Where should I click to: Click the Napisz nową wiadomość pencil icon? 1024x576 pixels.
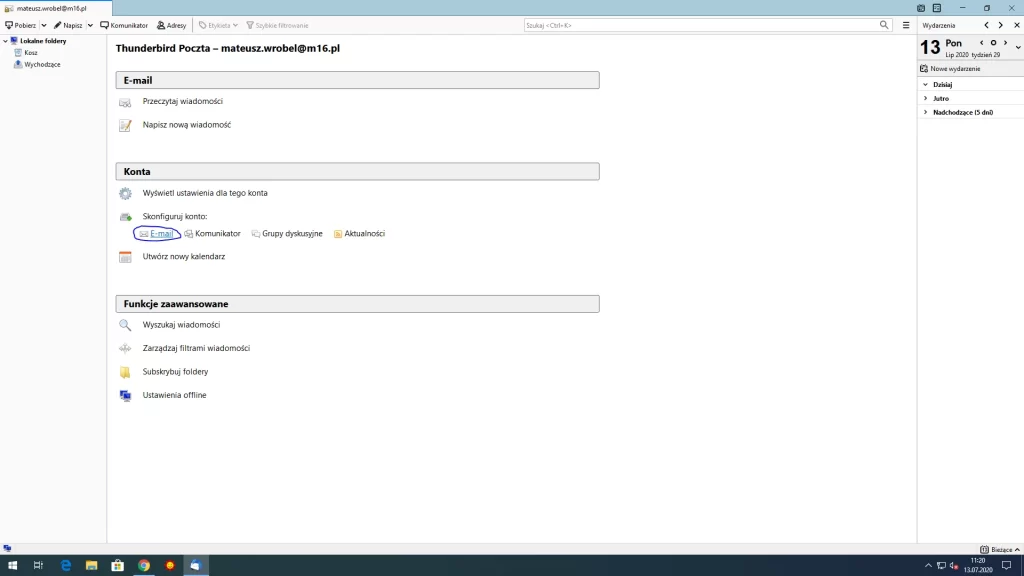[x=125, y=125]
